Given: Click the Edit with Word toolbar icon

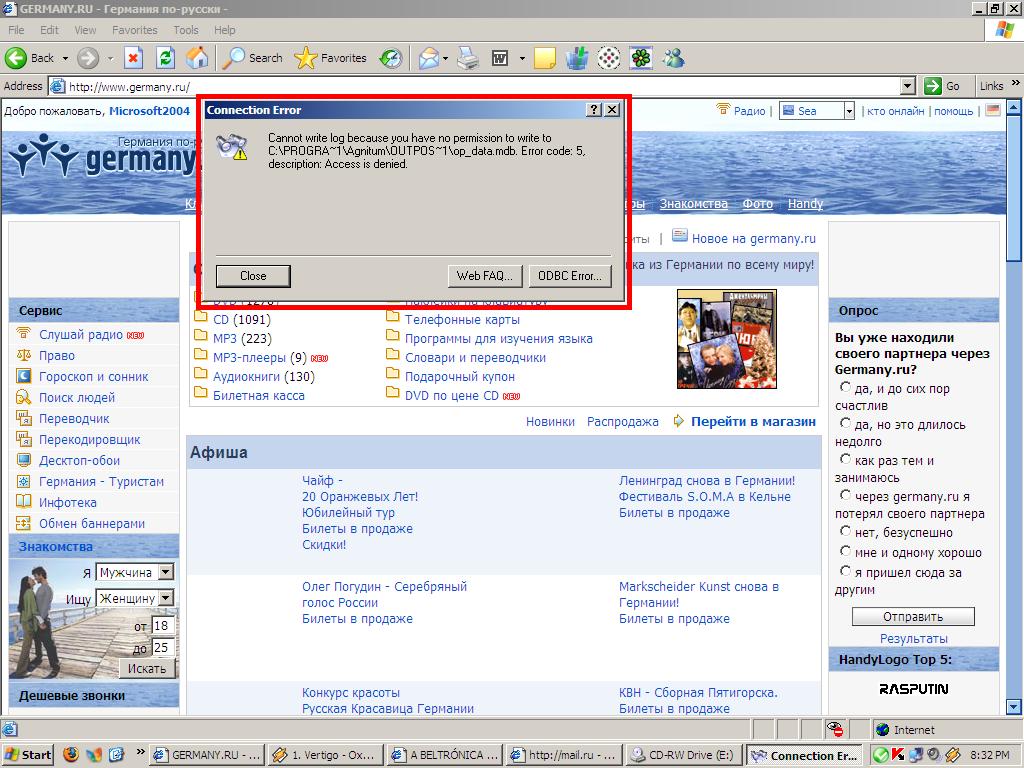Looking at the screenshot, I should [x=500, y=58].
